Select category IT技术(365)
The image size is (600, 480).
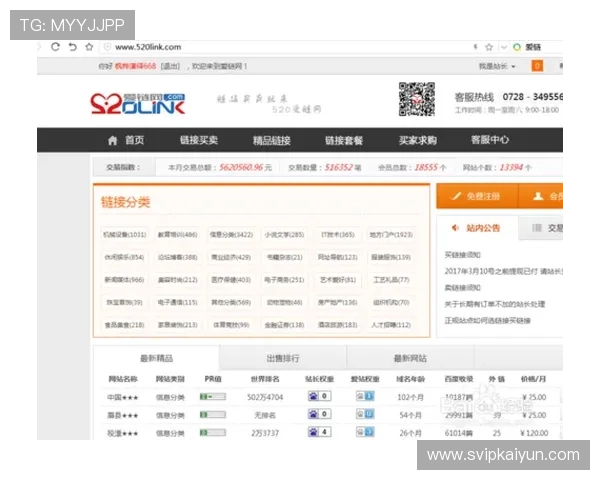[338, 235]
